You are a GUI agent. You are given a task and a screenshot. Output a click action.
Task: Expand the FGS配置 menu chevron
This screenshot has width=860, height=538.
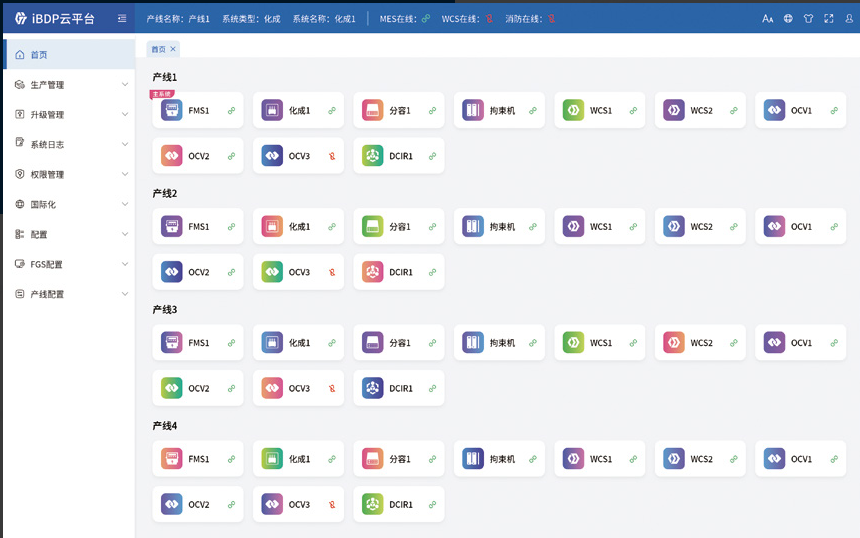point(125,264)
